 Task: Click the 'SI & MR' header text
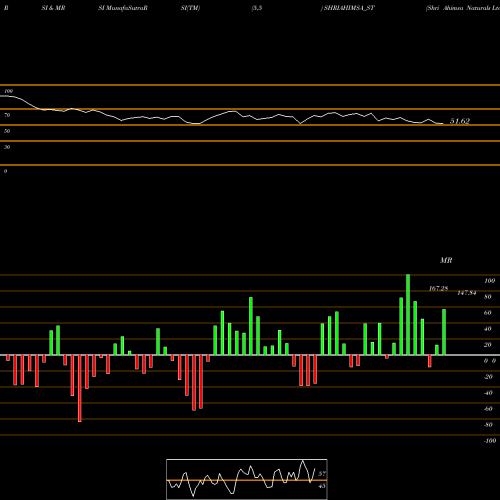(53, 8)
